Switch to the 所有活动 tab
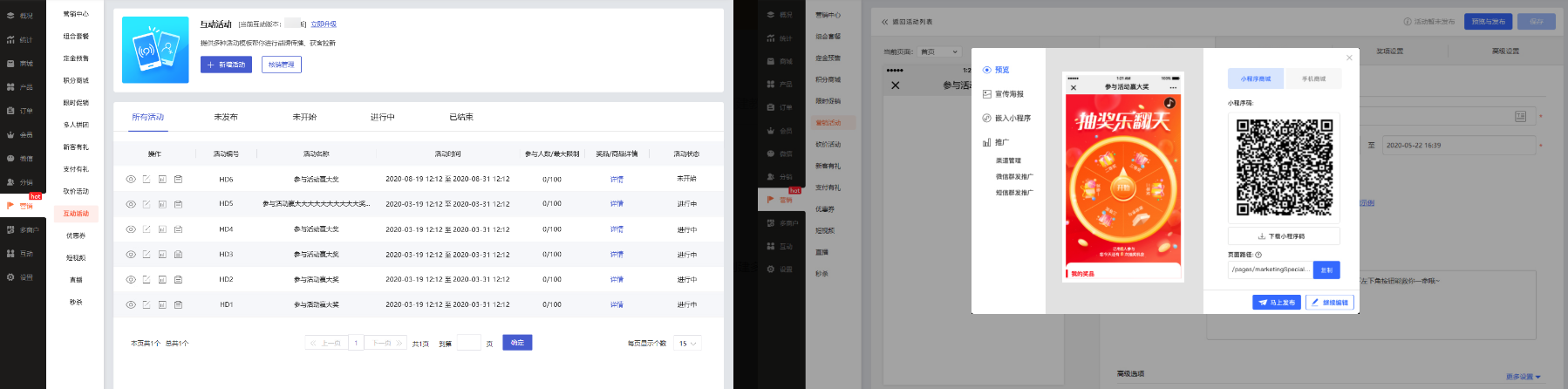The image size is (1568, 389). pyautogui.click(x=147, y=117)
